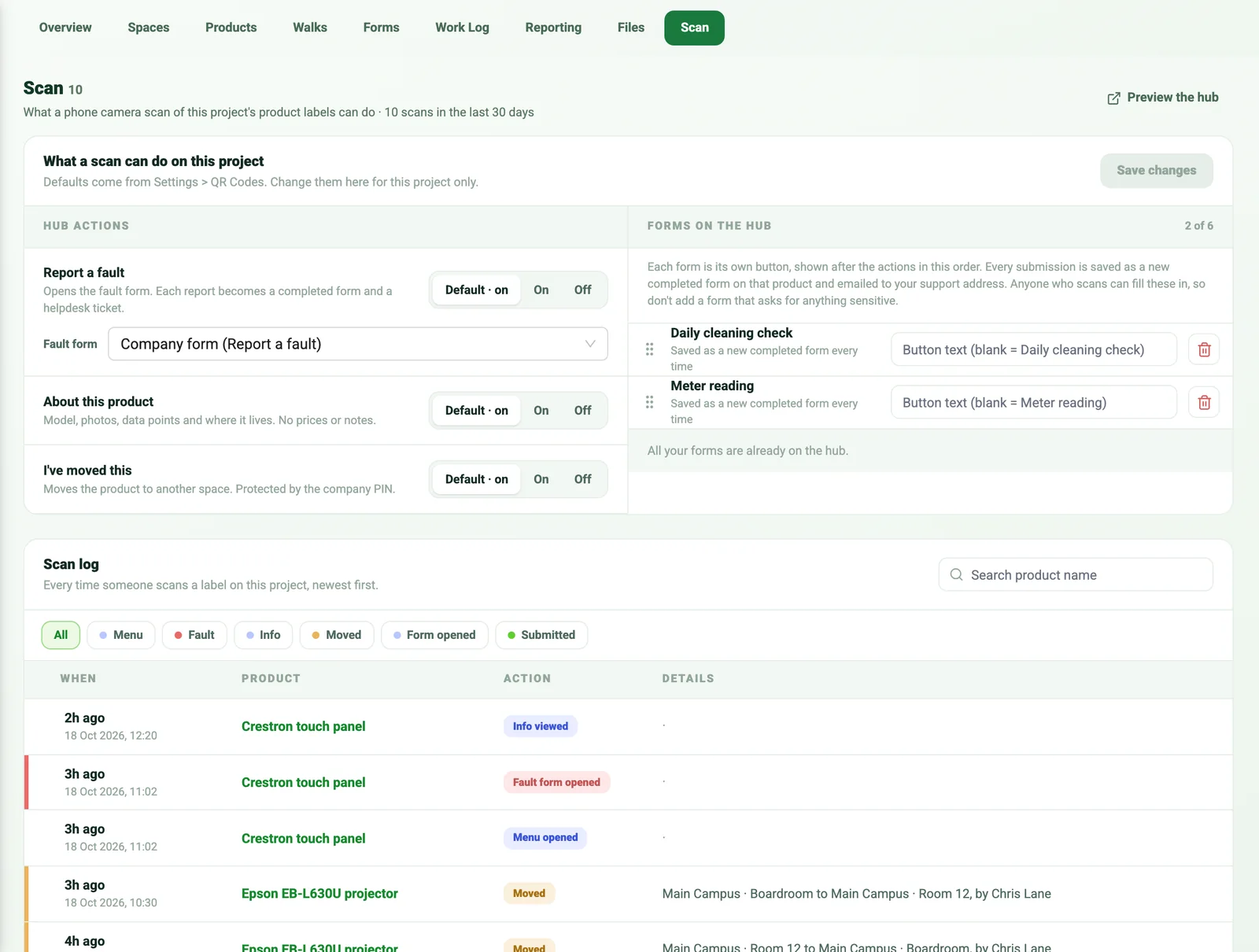Click the Search product name field
The height and width of the screenshot is (952, 1259).
click(1076, 574)
